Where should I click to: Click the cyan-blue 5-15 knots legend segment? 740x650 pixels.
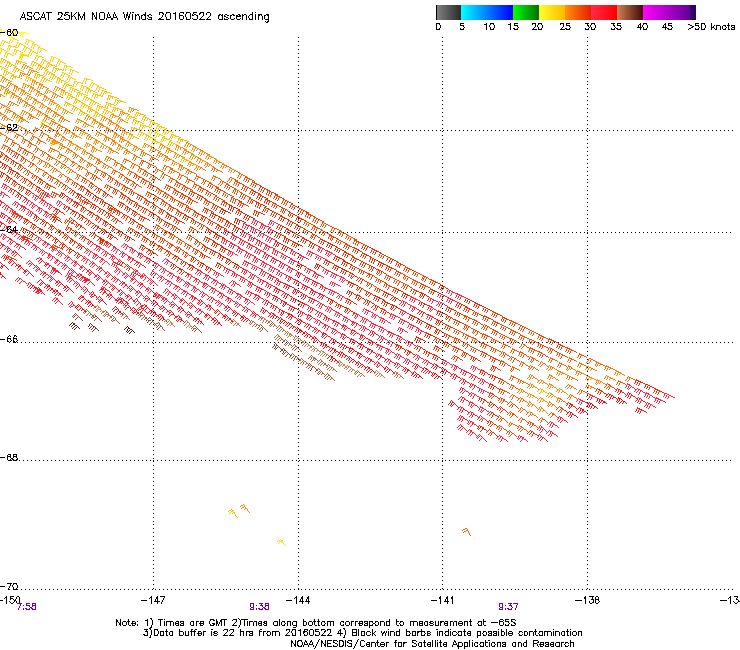click(x=487, y=12)
